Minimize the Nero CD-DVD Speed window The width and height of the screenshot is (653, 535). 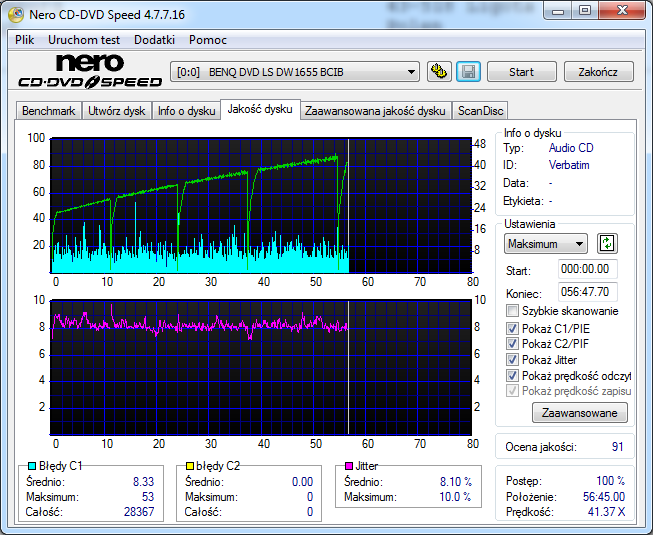click(558, 11)
